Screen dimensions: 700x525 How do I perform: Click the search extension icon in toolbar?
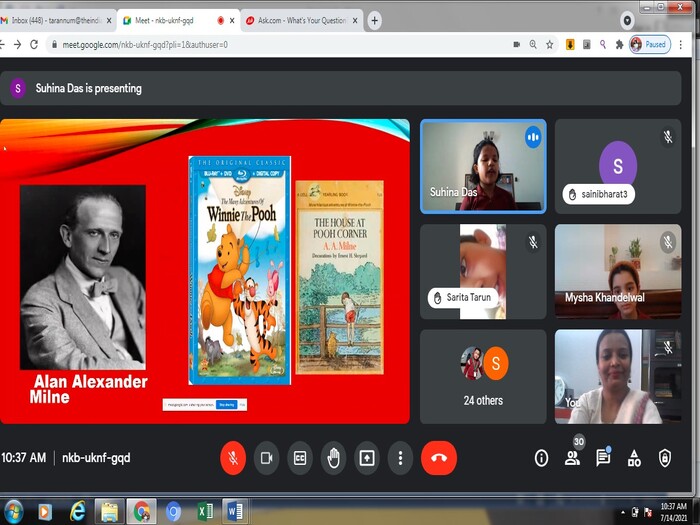[603, 44]
